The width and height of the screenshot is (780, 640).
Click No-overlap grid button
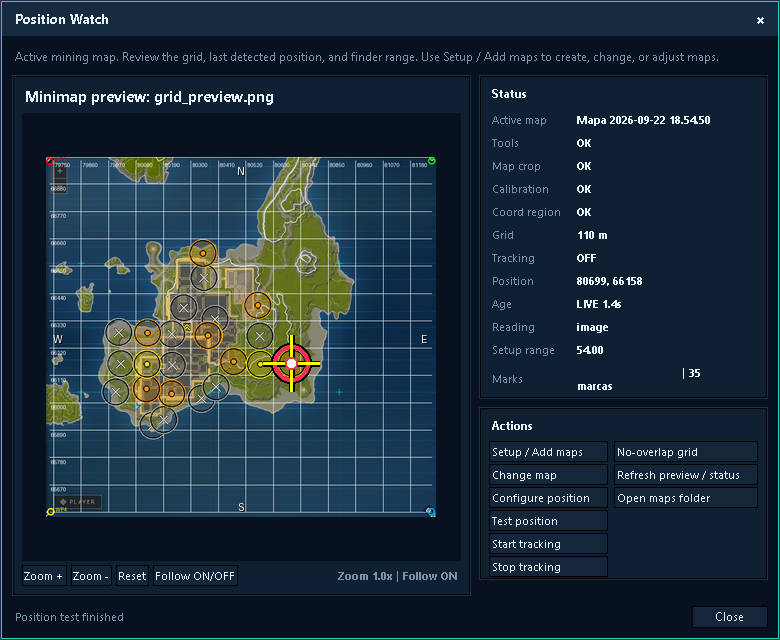click(686, 452)
